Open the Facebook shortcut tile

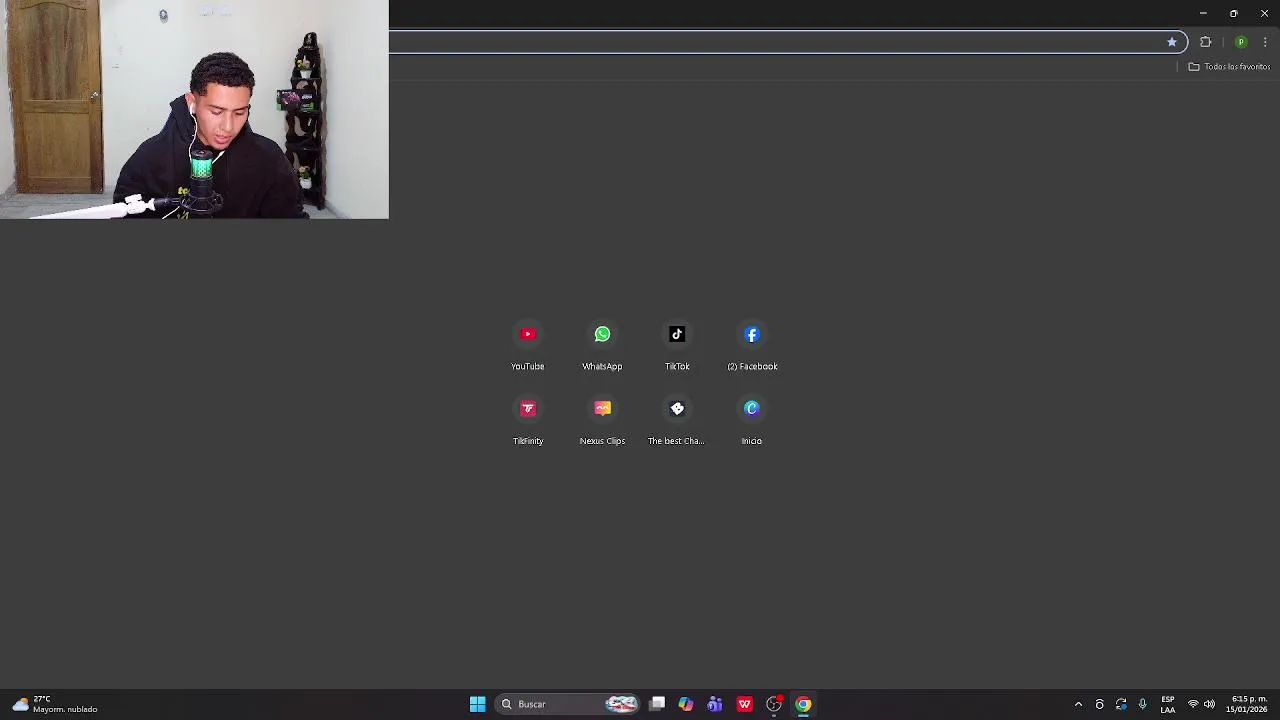pos(752,346)
